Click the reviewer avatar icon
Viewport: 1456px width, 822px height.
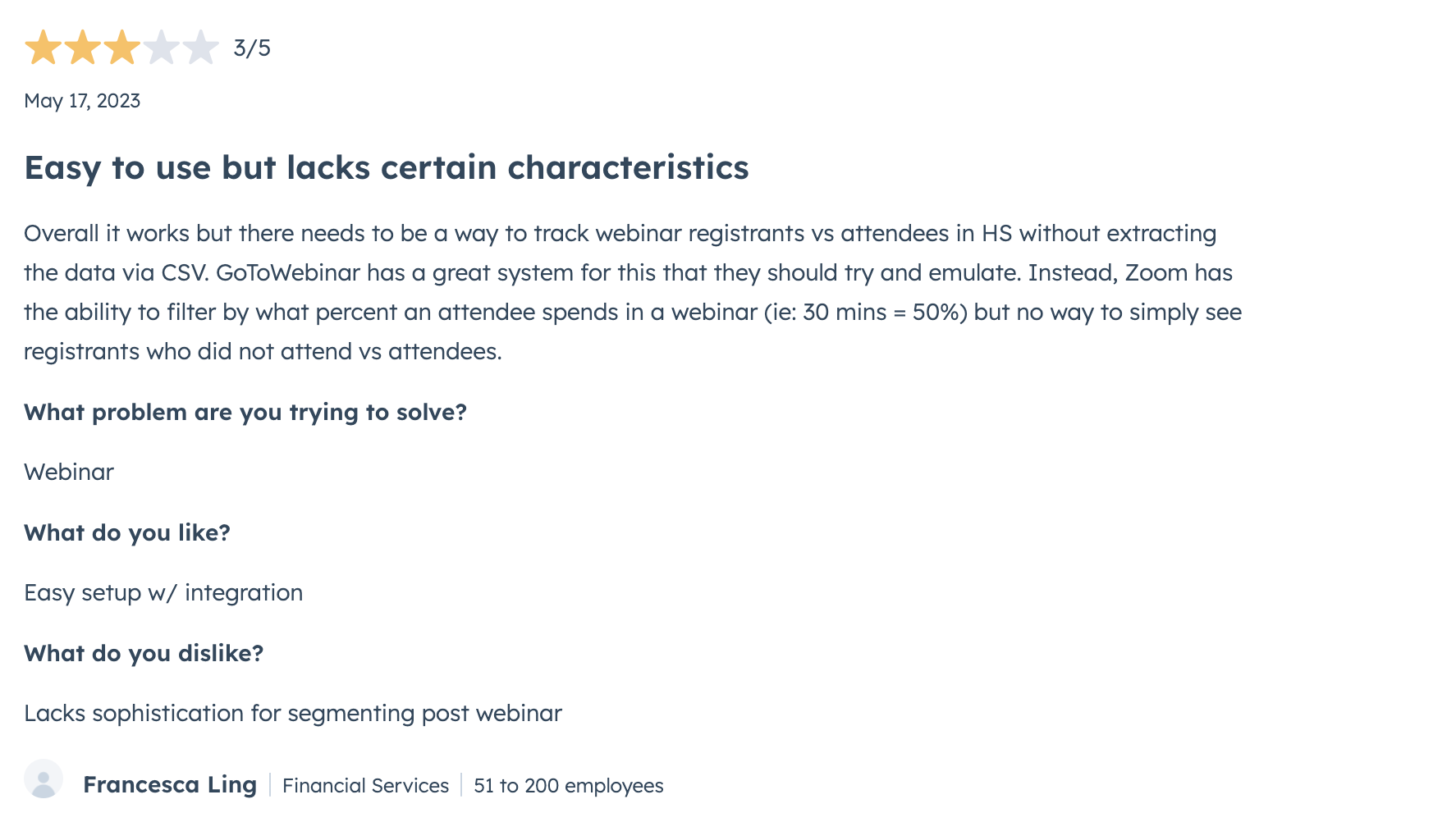click(43, 779)
